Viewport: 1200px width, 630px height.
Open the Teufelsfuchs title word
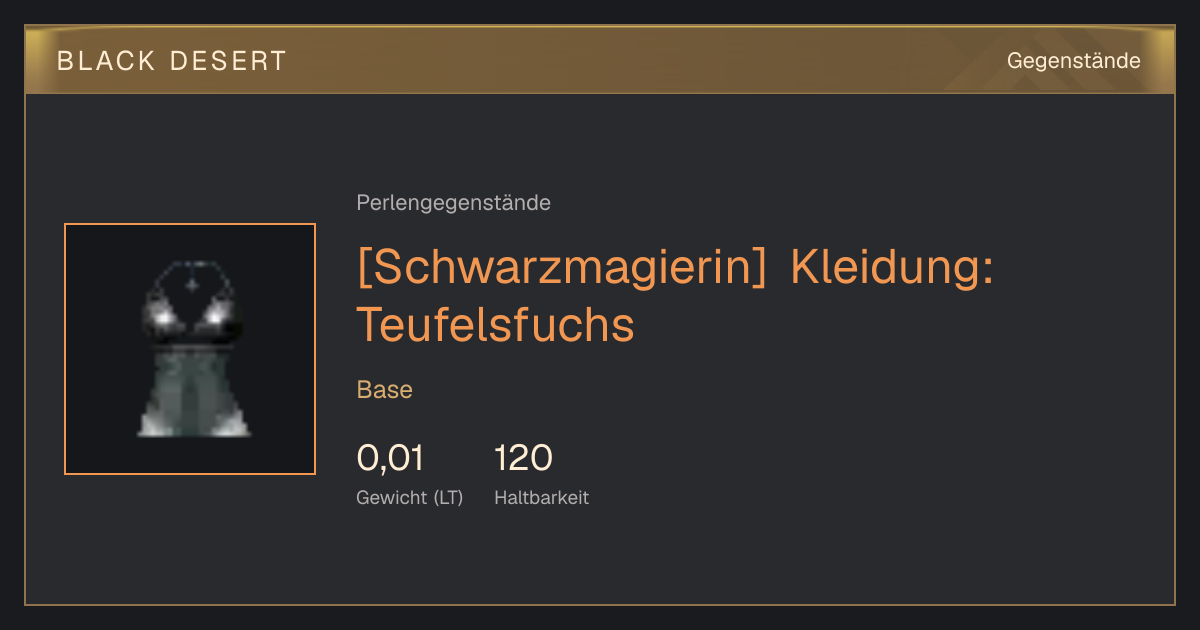[x=495, y=325]
